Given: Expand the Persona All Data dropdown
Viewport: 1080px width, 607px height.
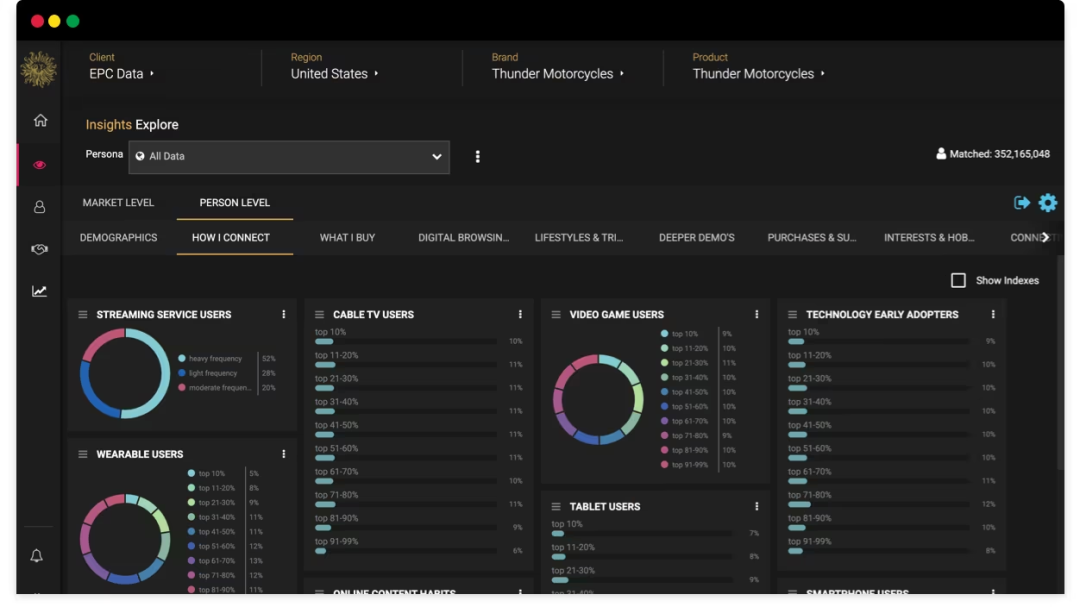Looking at the screenshot, I should [x=289, y=157].
